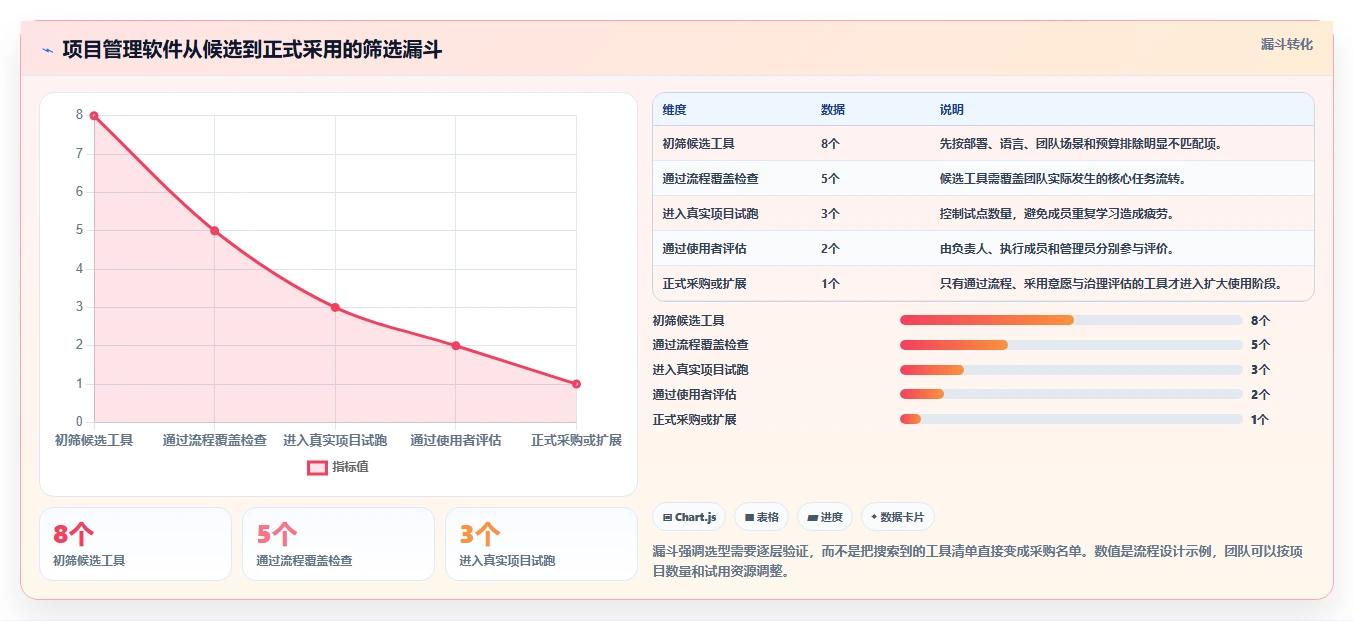Open the 8个 初筛候选工具 data card
The height and width of the screenshot is (621, 1354).
(135, 544)
